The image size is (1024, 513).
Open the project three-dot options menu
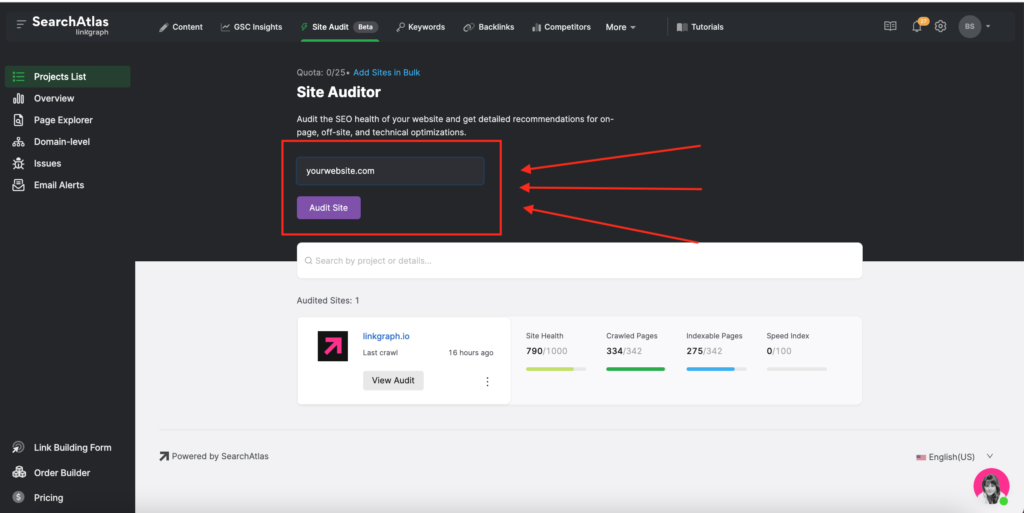coord(487,382)
